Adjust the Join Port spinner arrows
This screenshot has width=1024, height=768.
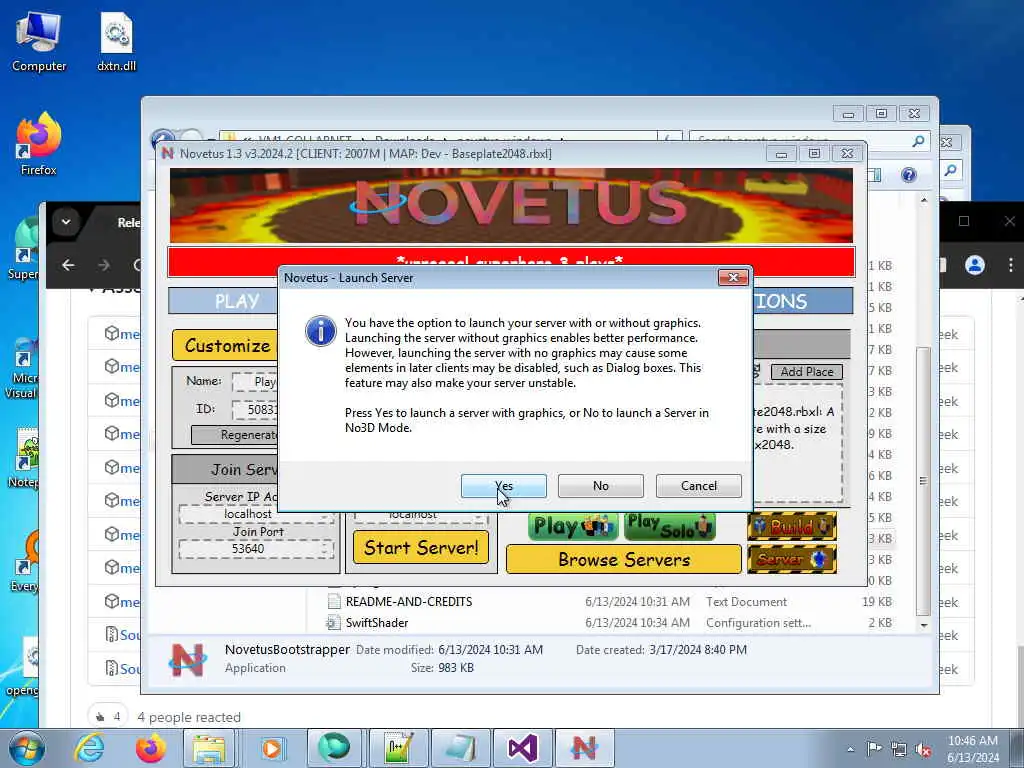(325, 549)
